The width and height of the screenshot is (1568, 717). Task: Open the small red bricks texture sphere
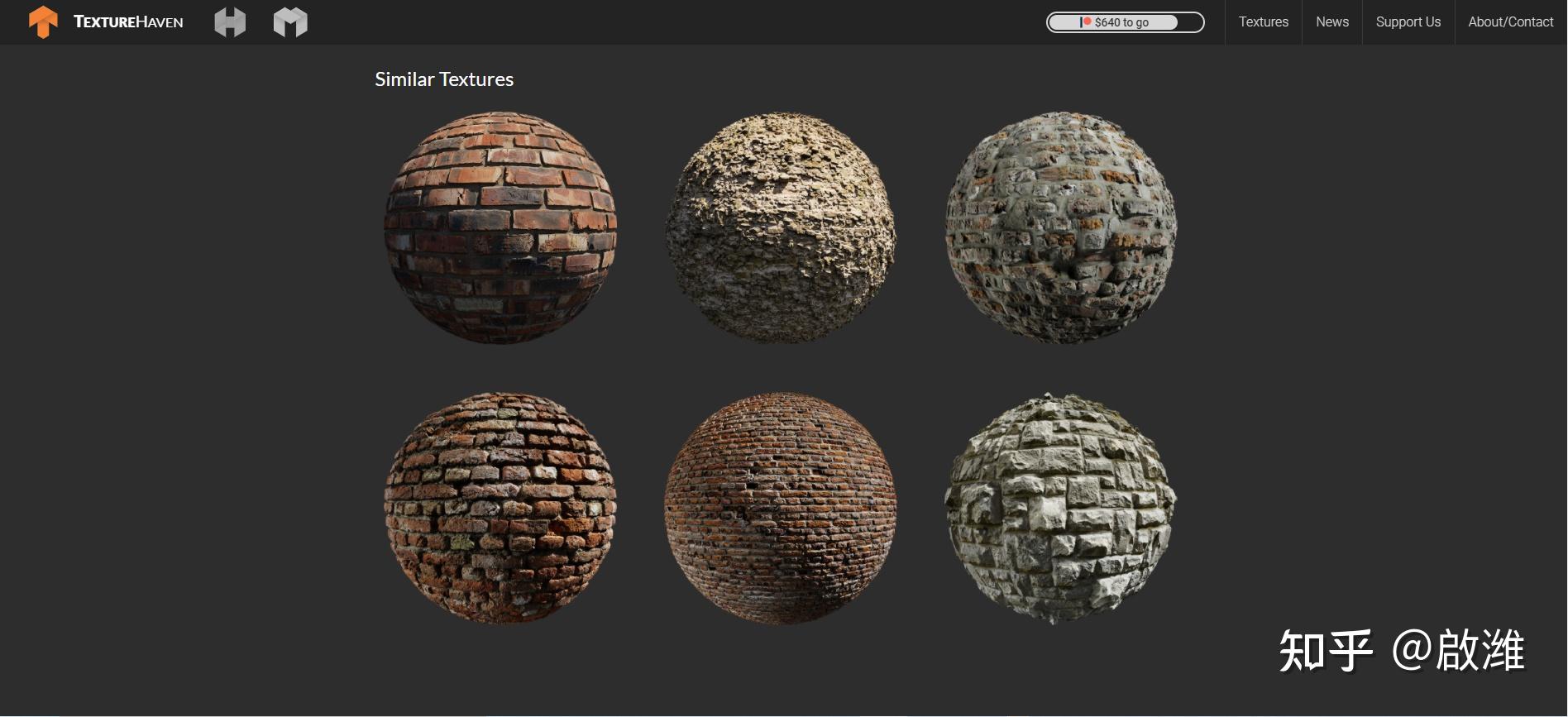(x=781, y=508)
